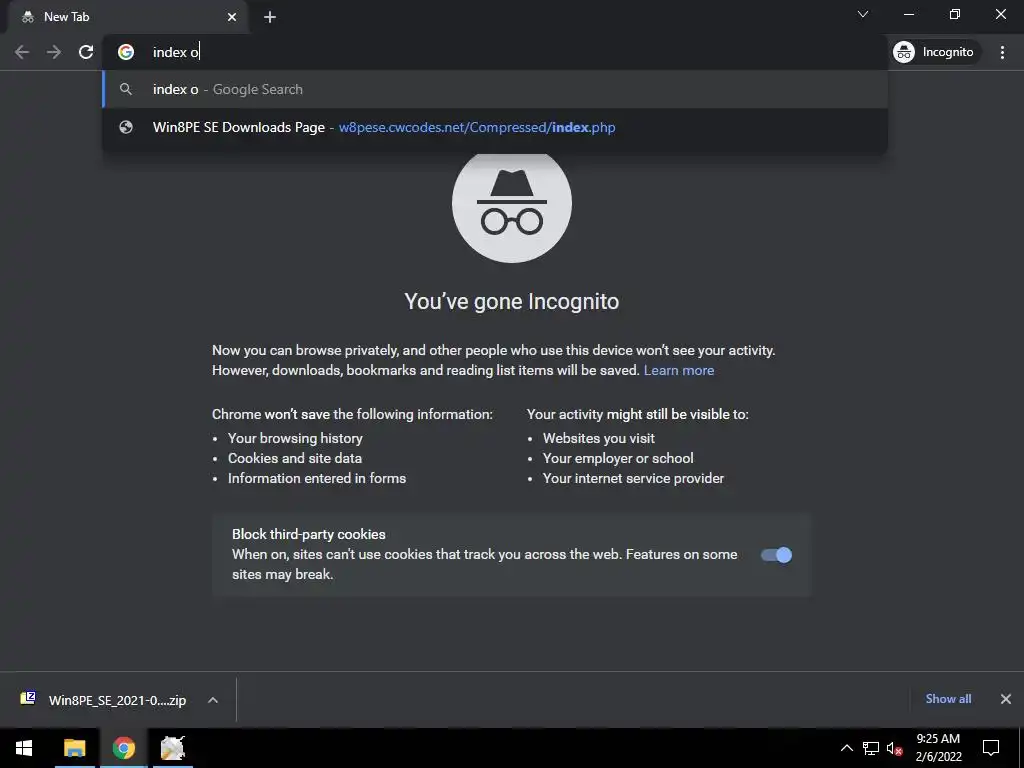Image resolution: width=1024 pixels, height=768 pixels.
Task: Show hidden system tray icons
Action: tap(846, 748)
